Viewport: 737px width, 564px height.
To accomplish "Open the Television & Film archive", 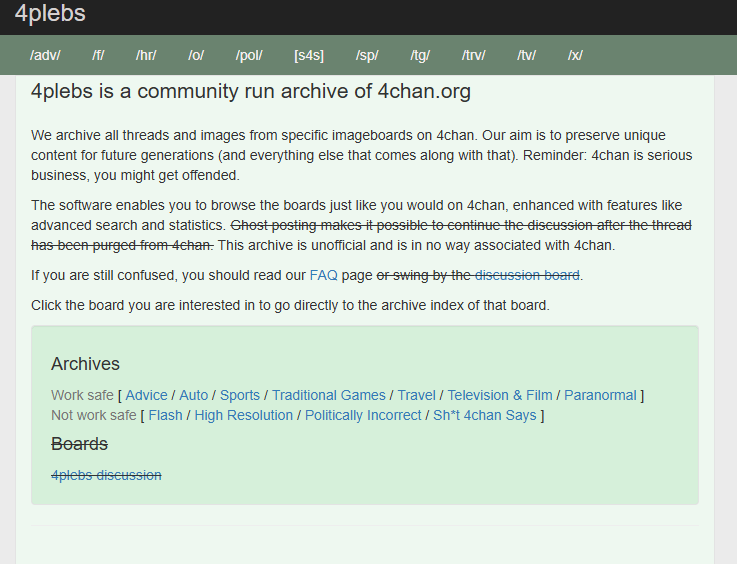I will pos(499,395).
